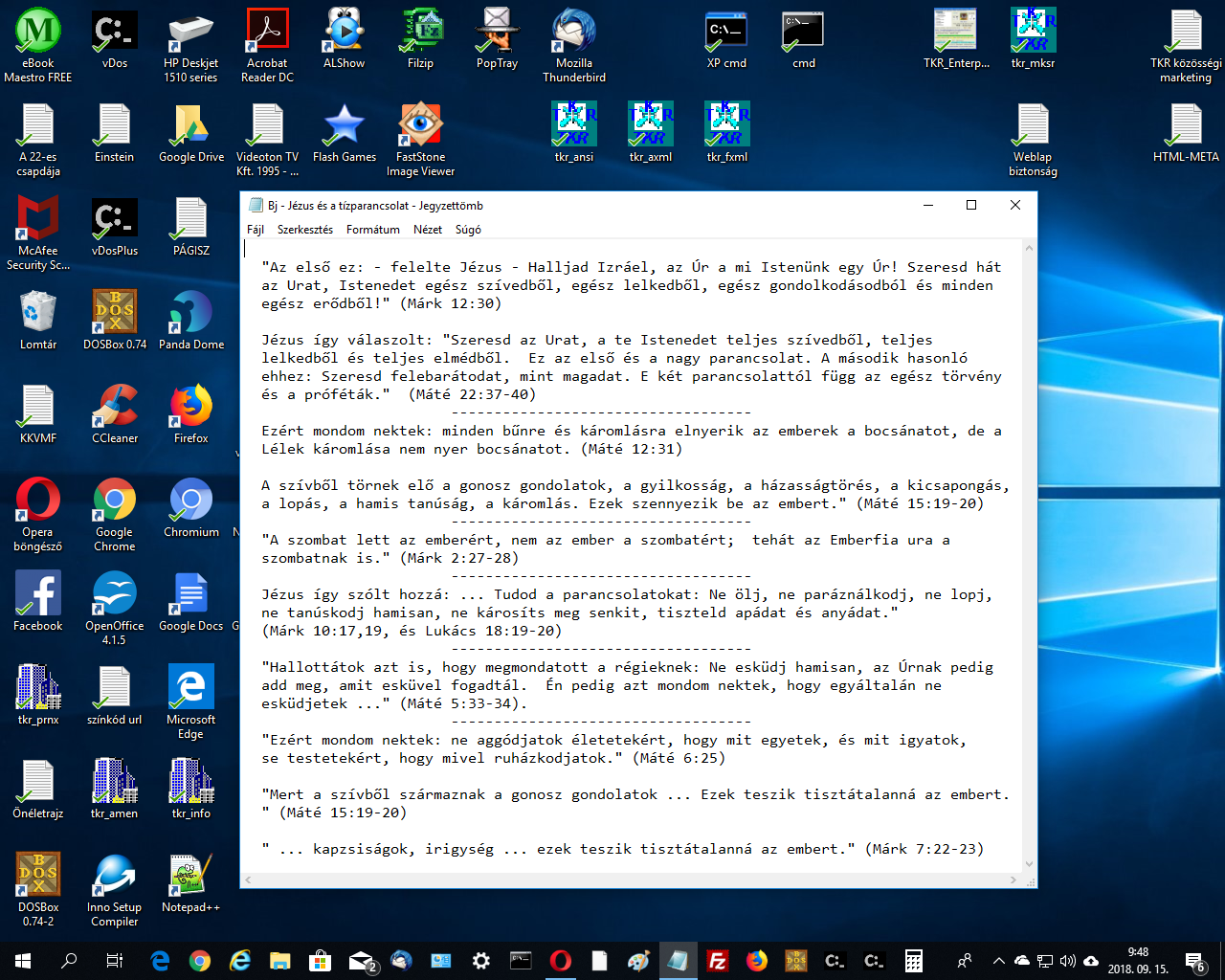The height and width of the screenshot is (980, 1225).
Task: Select the tkr_axml desktop icon
Action: point(651,134)
